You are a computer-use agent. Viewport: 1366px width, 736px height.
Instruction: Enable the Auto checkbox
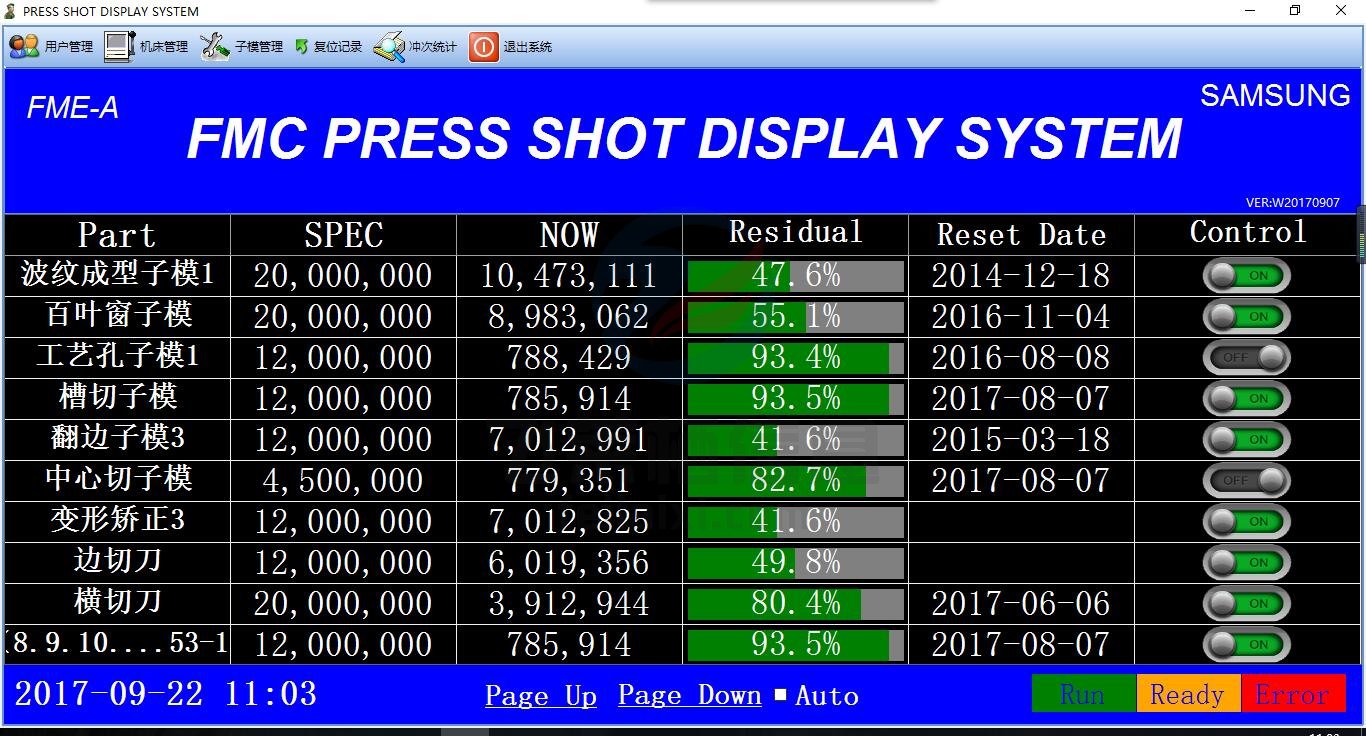(x=781, y=695)
